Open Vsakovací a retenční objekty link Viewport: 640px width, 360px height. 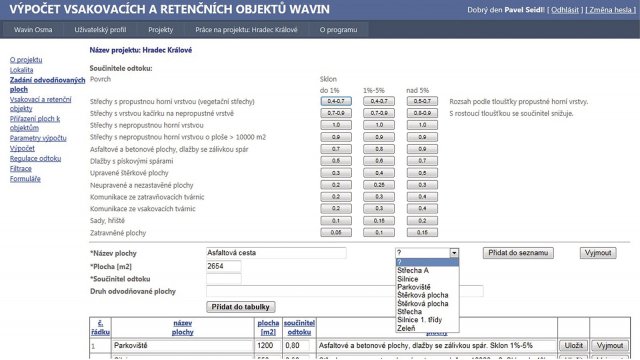(x=40, y=104)
